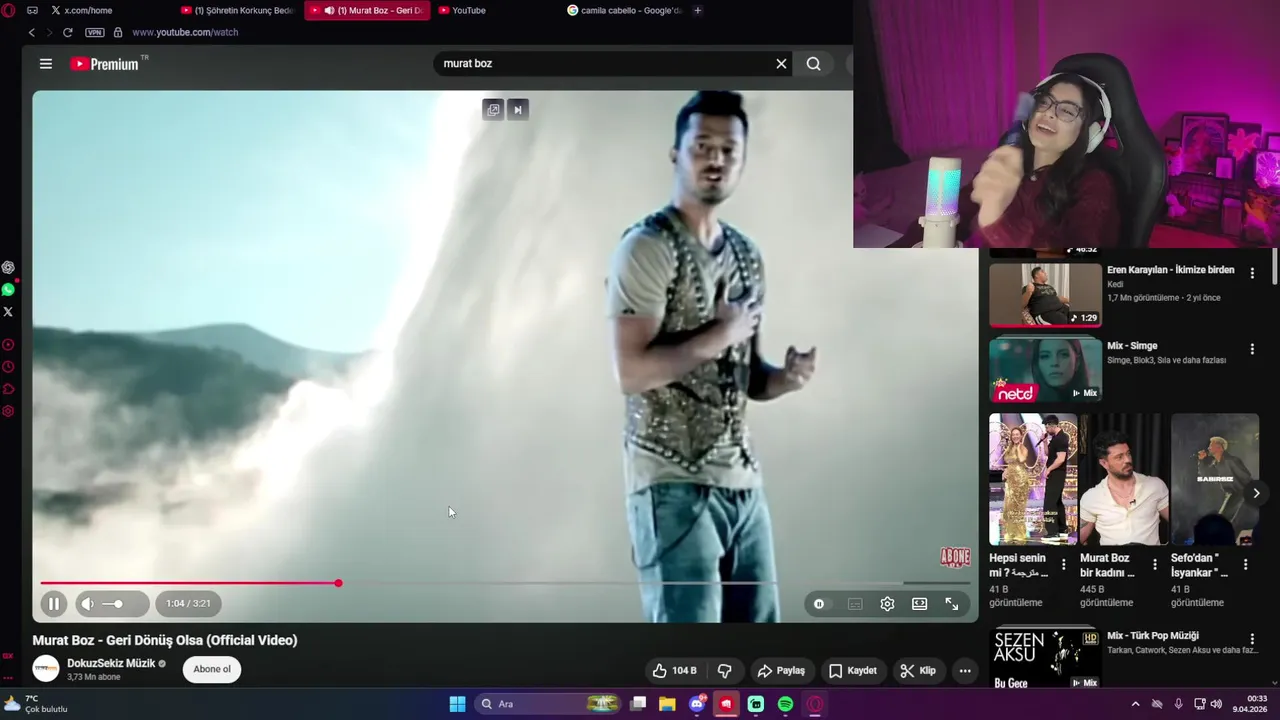Run search with magnifier button

point(814,63)
